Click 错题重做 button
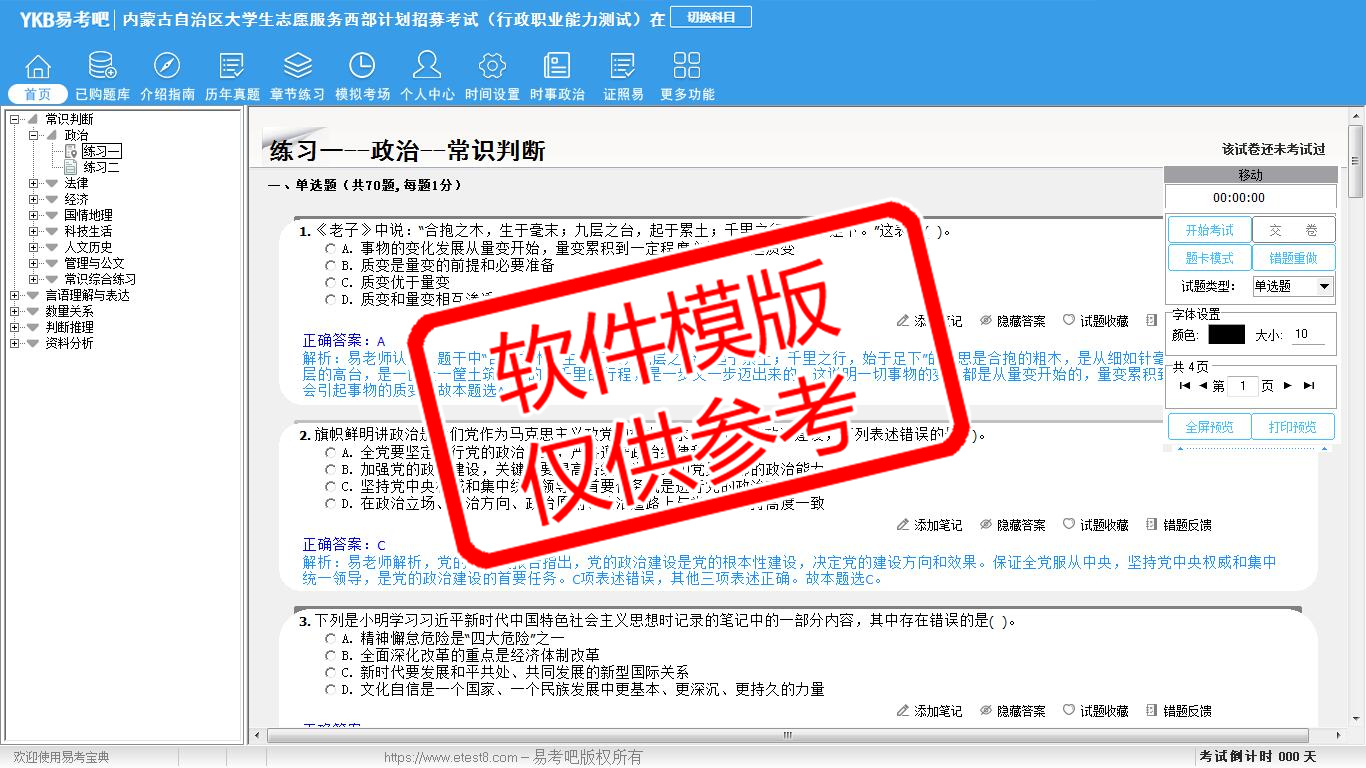This screenshot has width=1366, height=768. (x=1294, y=258)
